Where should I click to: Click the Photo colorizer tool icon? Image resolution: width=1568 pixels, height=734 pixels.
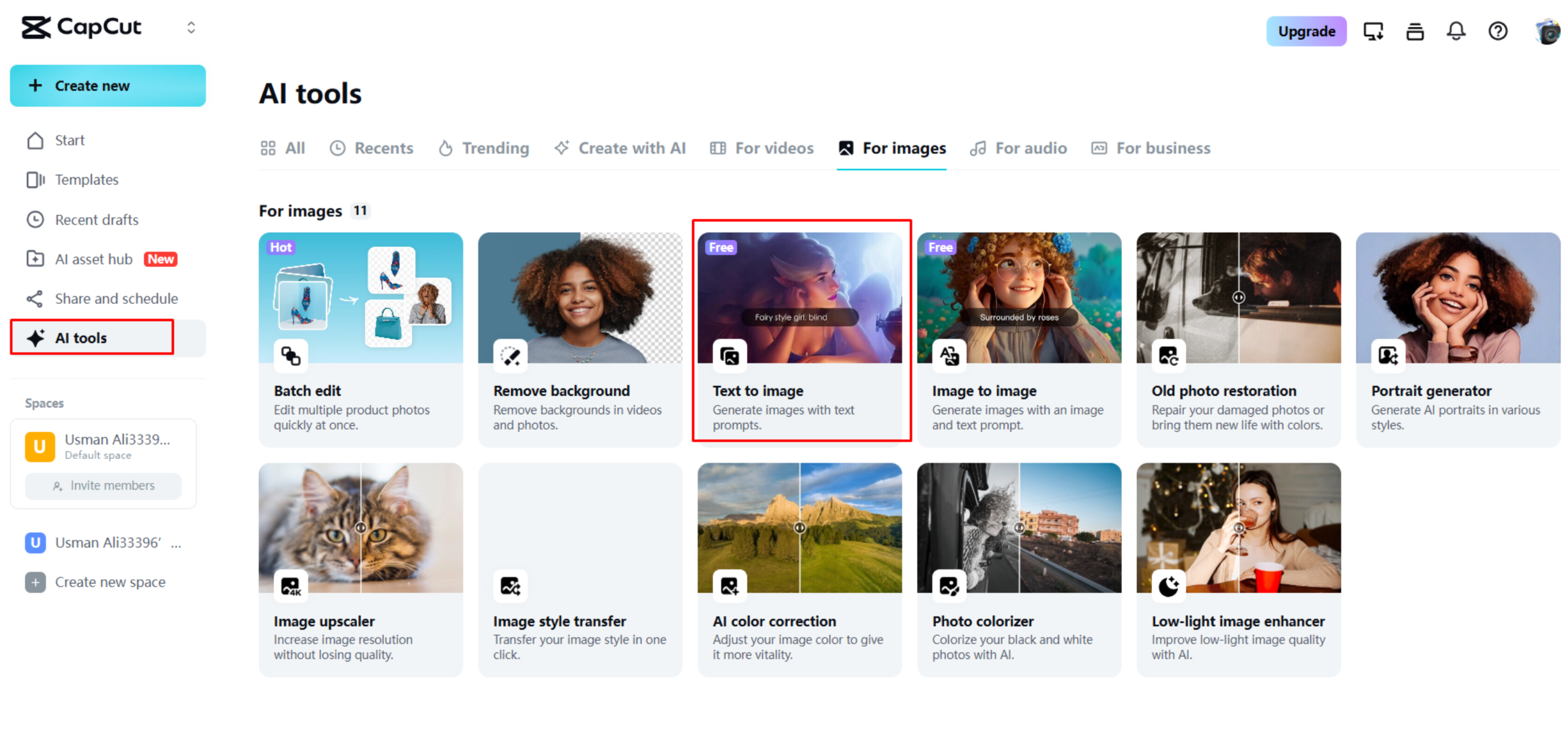pyautogui.click(x=948, y=586)
